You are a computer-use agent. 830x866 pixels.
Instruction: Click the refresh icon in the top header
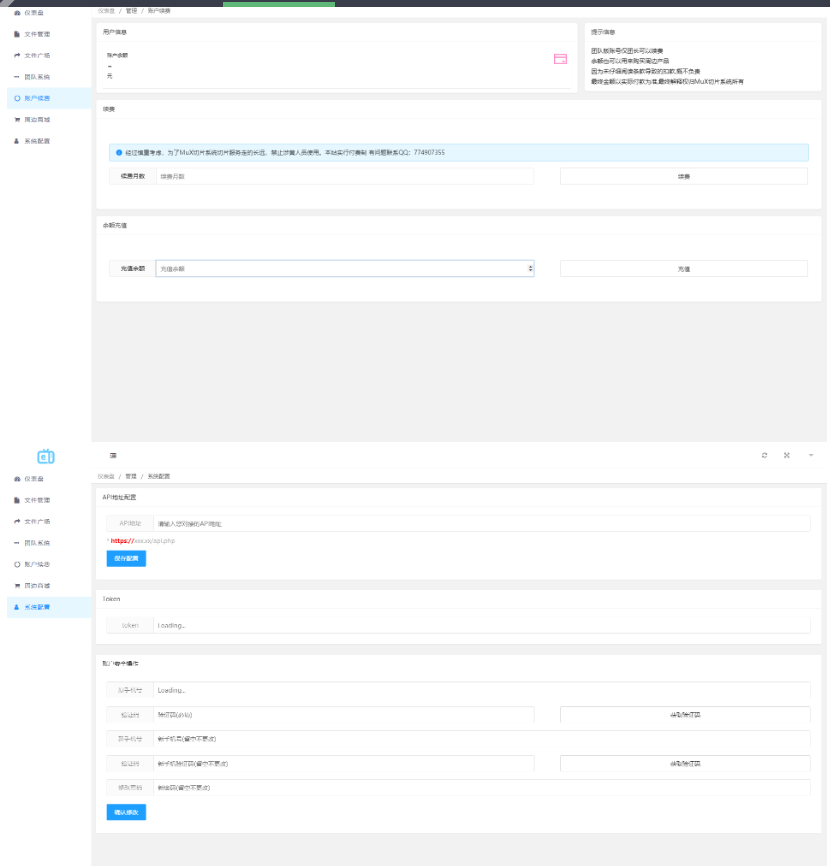(764, 455)
